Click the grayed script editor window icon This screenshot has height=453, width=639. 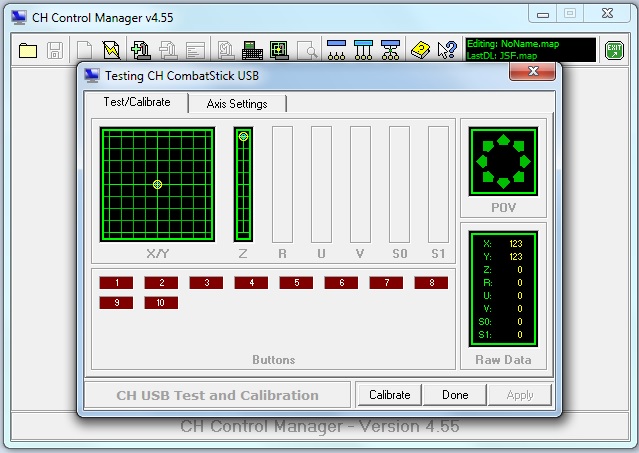point(196,51)
